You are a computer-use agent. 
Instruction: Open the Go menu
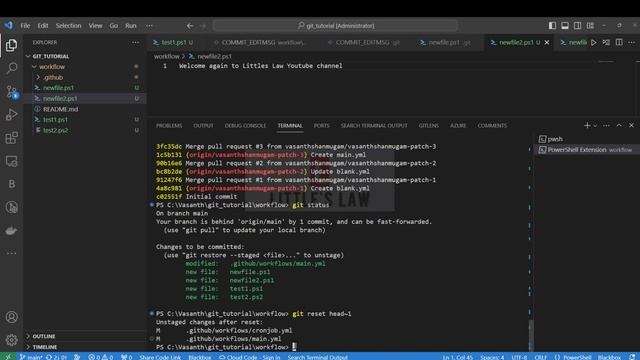113,26
